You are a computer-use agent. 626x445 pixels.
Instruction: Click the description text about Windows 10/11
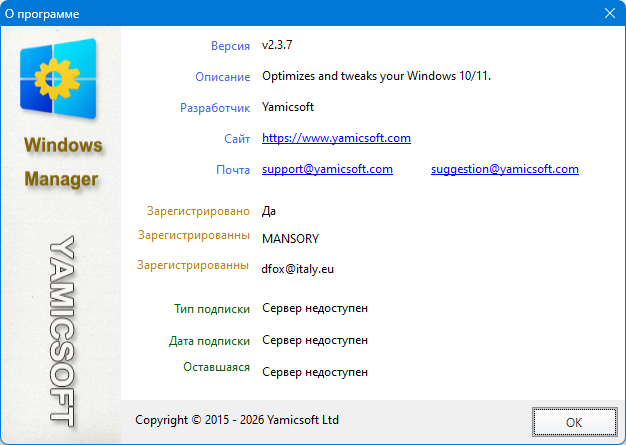(x=376, y=76)
